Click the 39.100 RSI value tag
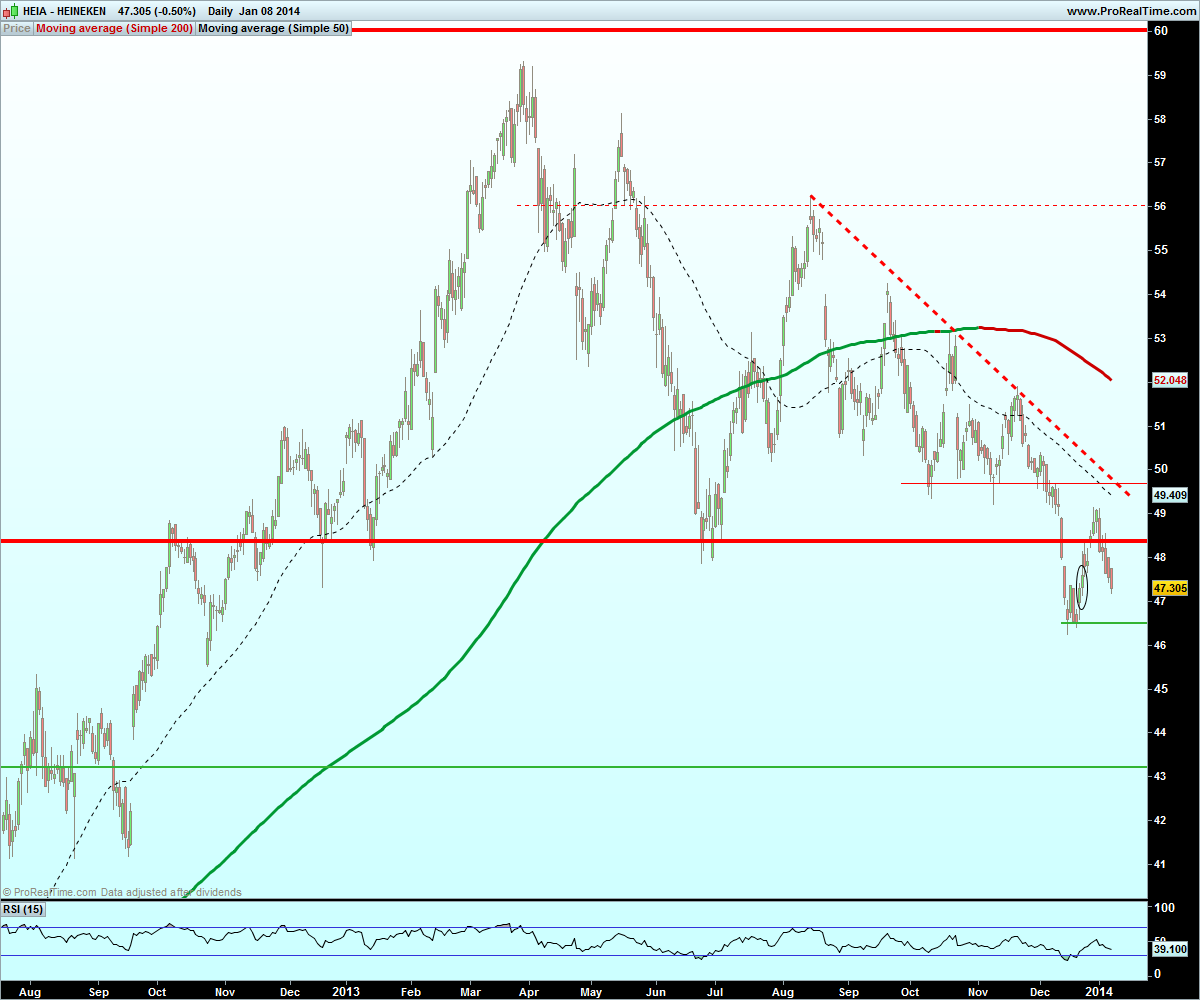Screen dimensions: 1200x1000 [x=1169, y=950]
